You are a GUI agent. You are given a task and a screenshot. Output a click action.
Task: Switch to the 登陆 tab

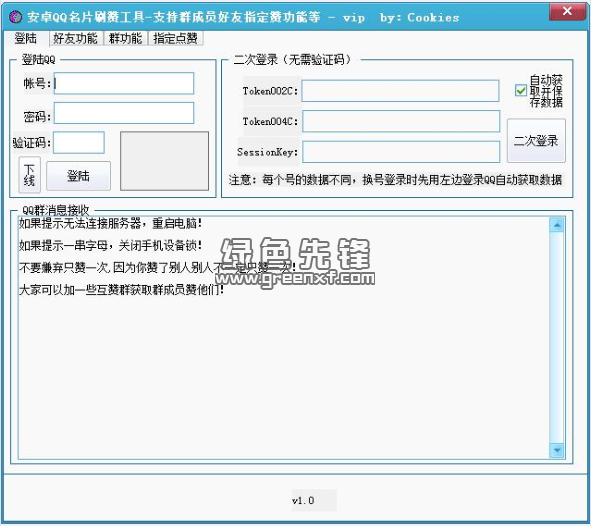(26, 38)
